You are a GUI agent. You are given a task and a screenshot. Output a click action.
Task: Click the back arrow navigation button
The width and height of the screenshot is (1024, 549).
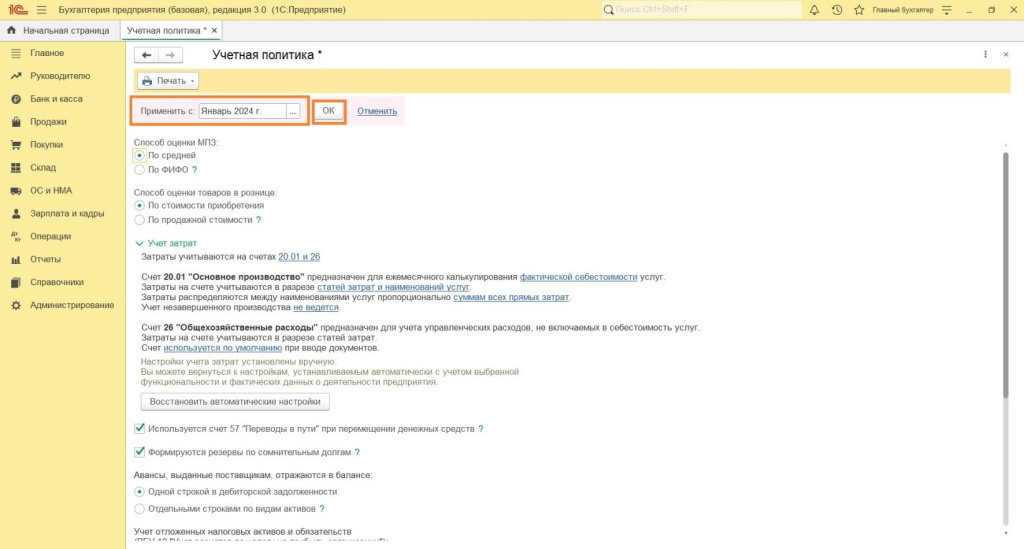point(147,55)
